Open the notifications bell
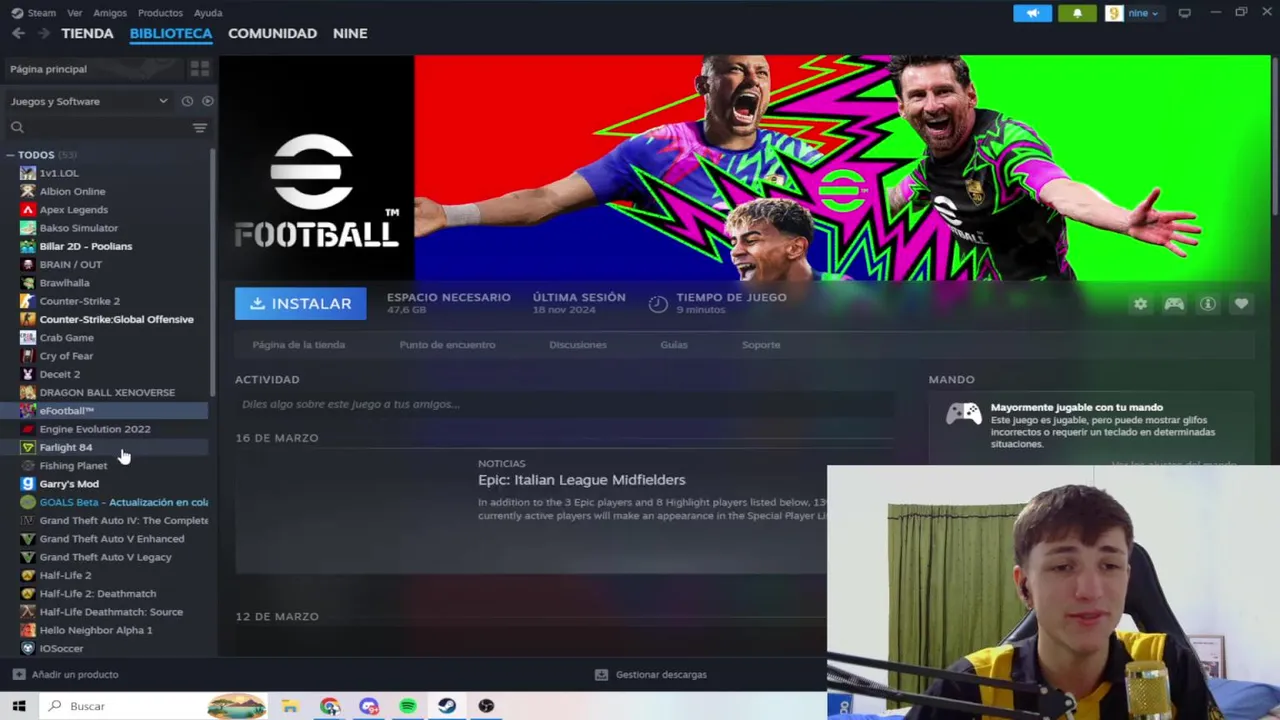Viewport: 1280px width, 720px height. click(x=1077, y=13)
